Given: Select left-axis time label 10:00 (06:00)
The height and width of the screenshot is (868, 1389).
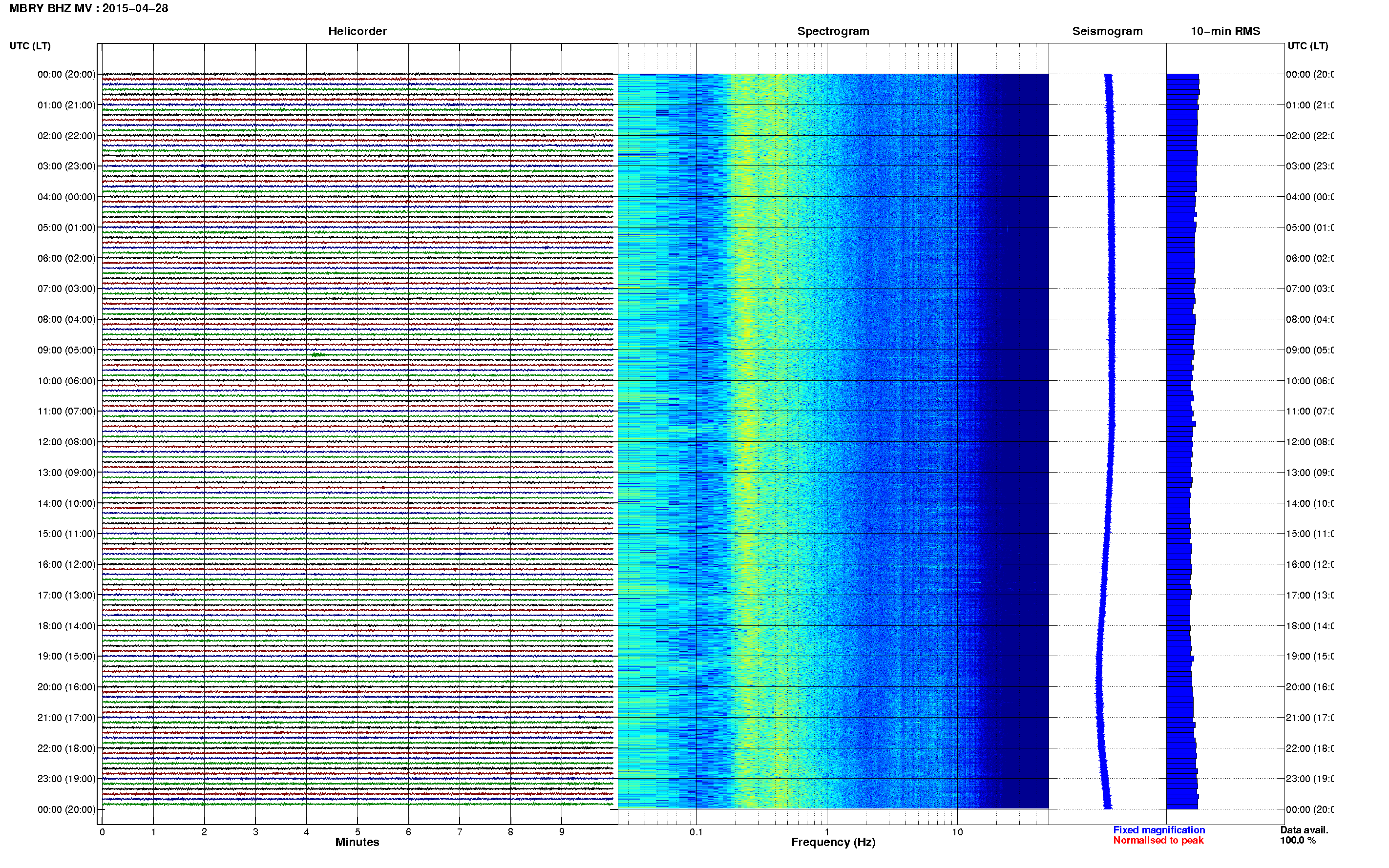Looking at the screenshot, I should [x=66, y=381].
